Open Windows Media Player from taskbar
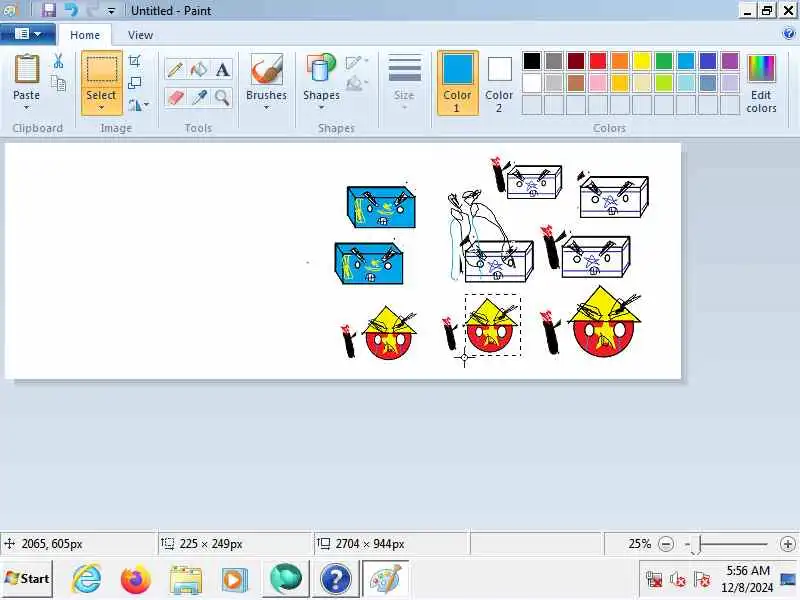 coord(234,579)
